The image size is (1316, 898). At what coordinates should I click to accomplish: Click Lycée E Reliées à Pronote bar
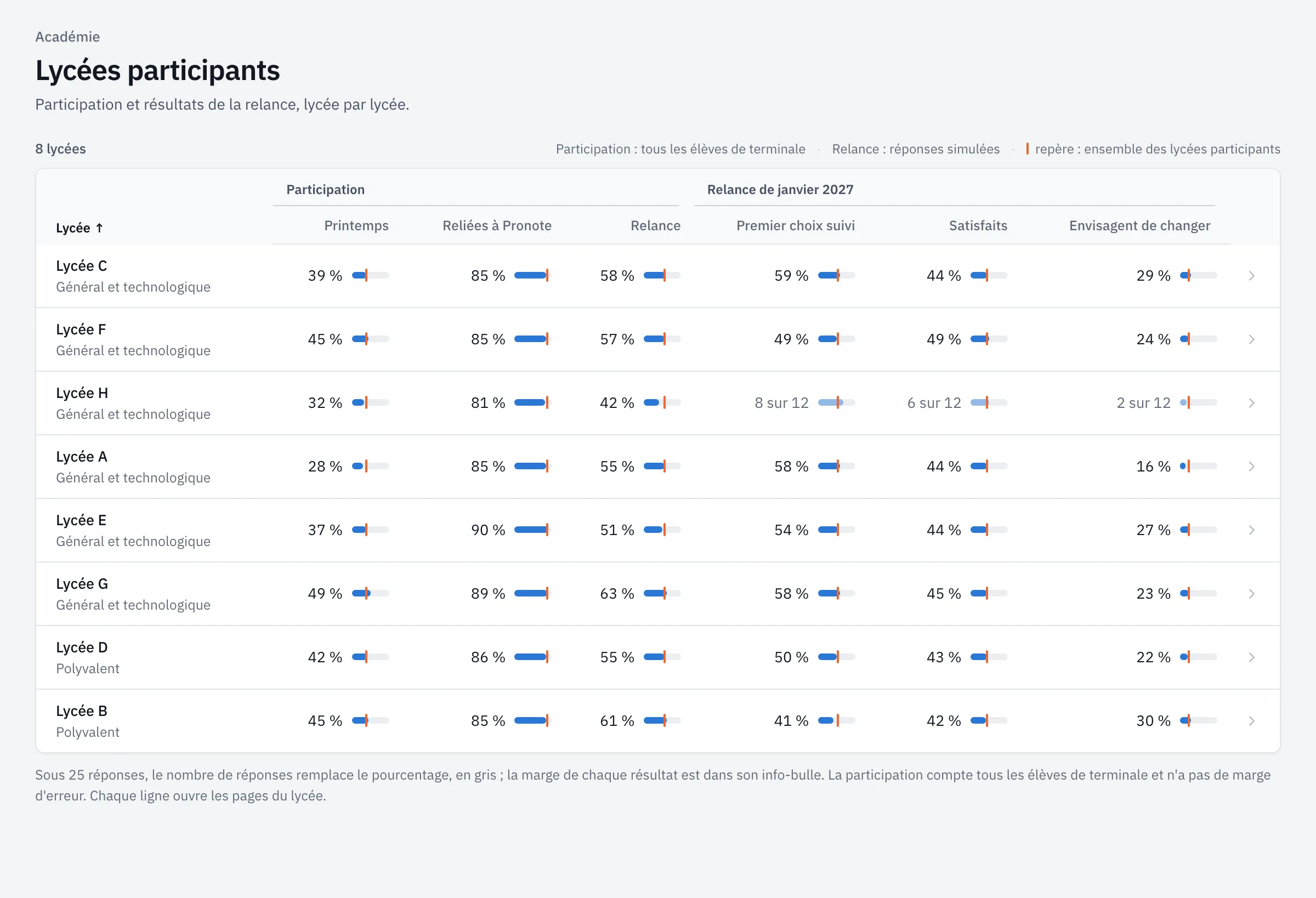pyautogui.click(x=533, y=530)
